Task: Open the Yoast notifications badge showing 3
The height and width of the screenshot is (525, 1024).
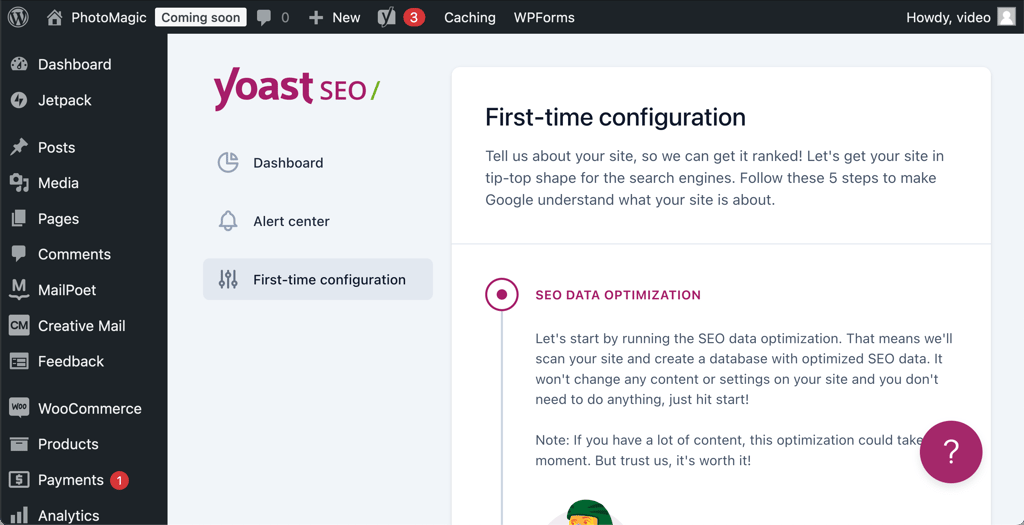Action: coord(414,18)
